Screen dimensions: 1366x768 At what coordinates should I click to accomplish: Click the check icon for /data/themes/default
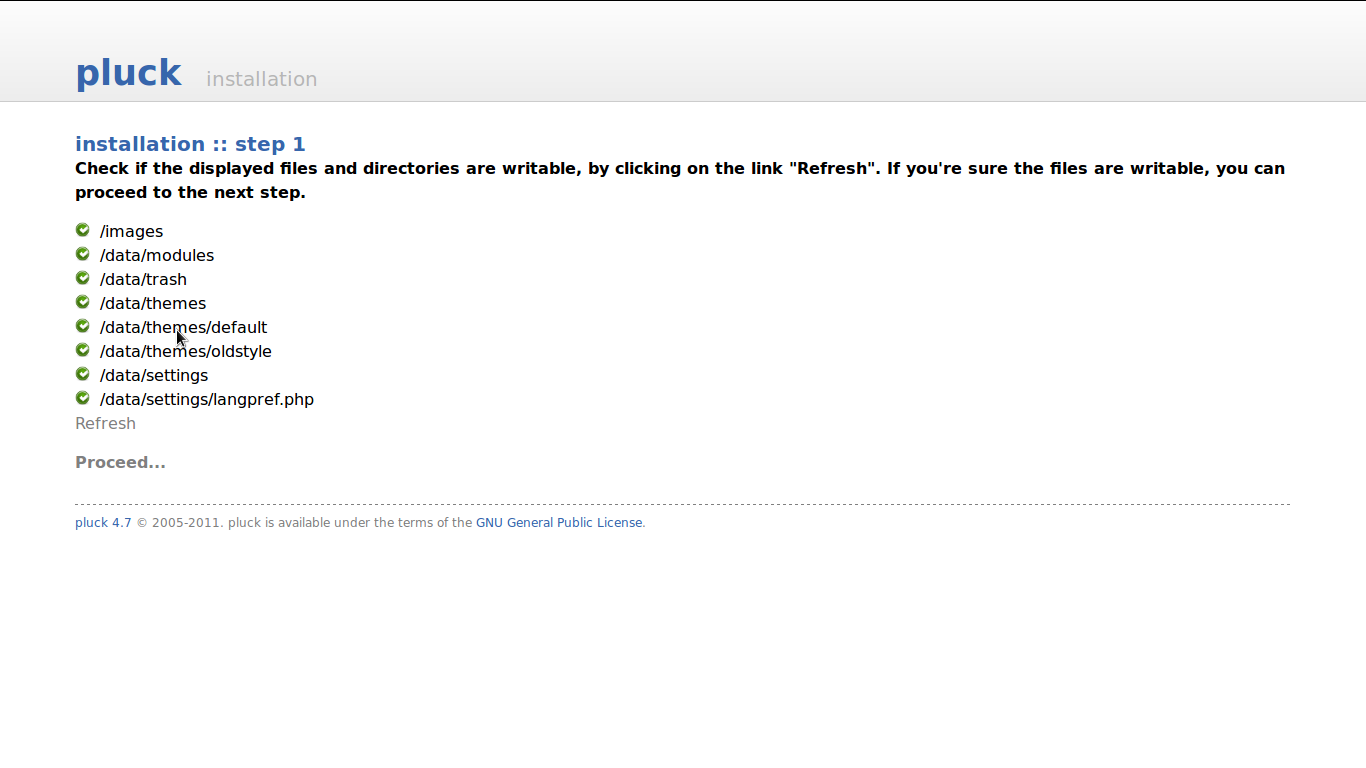point(83,326)
